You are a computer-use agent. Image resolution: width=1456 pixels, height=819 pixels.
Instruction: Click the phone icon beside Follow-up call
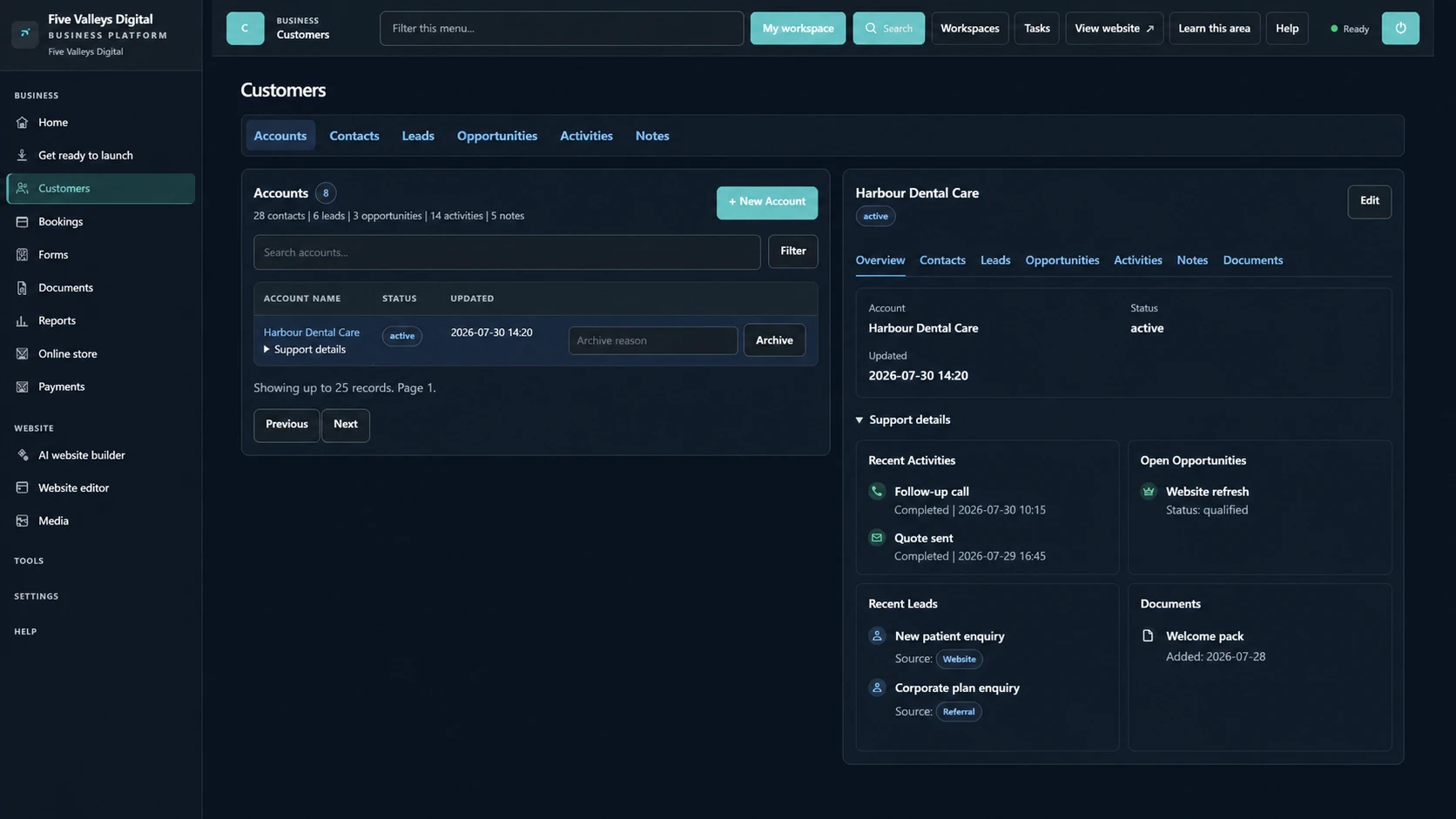pyautogui.click(x=877, y=492)
